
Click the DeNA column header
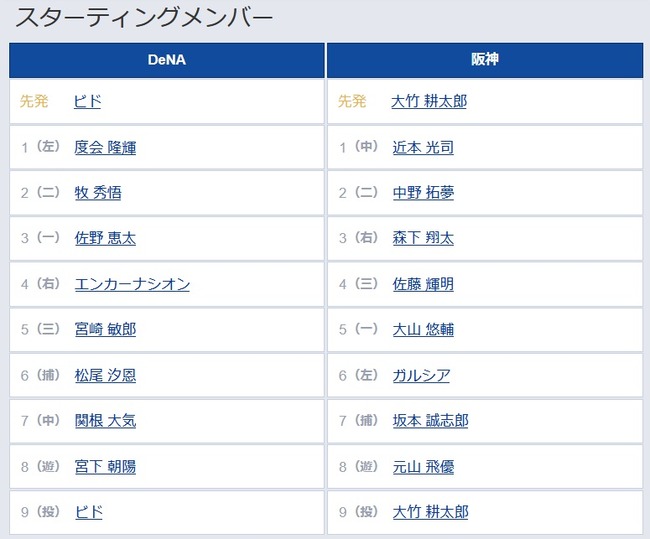[167, 60]
